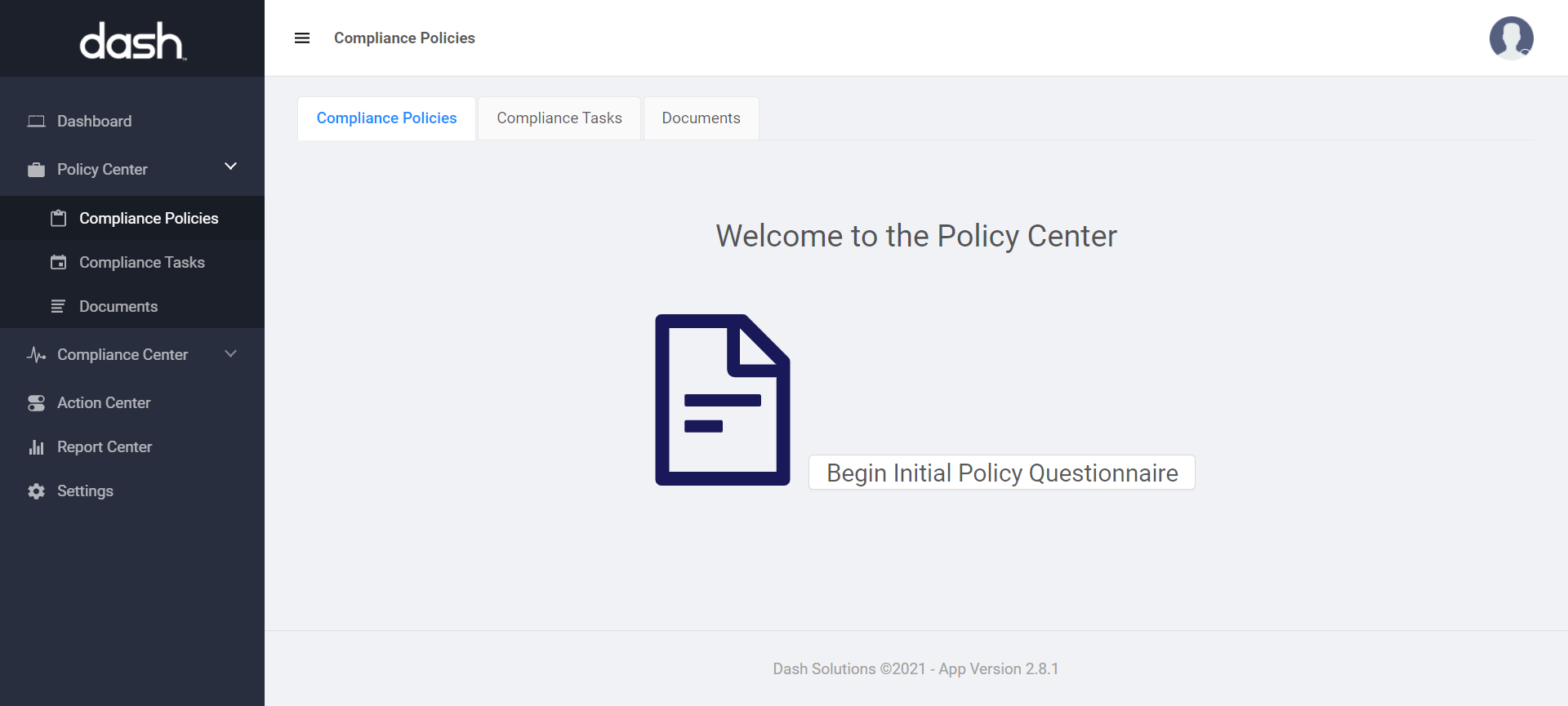Click the large document illustration
The height and width of the screenshot is (706, 1568).
click(x=722, y=400)
